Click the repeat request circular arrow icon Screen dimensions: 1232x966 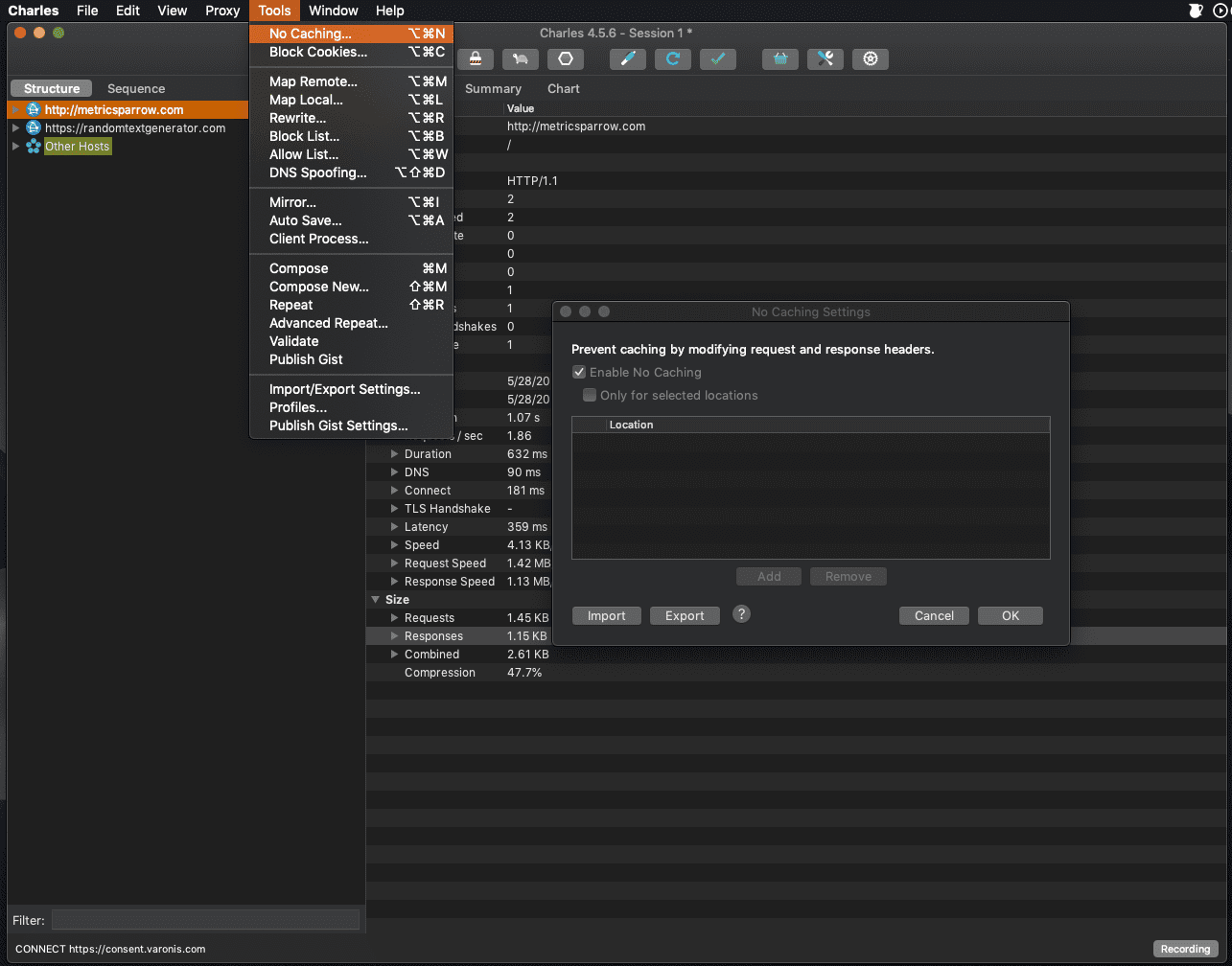pos(673,59)
